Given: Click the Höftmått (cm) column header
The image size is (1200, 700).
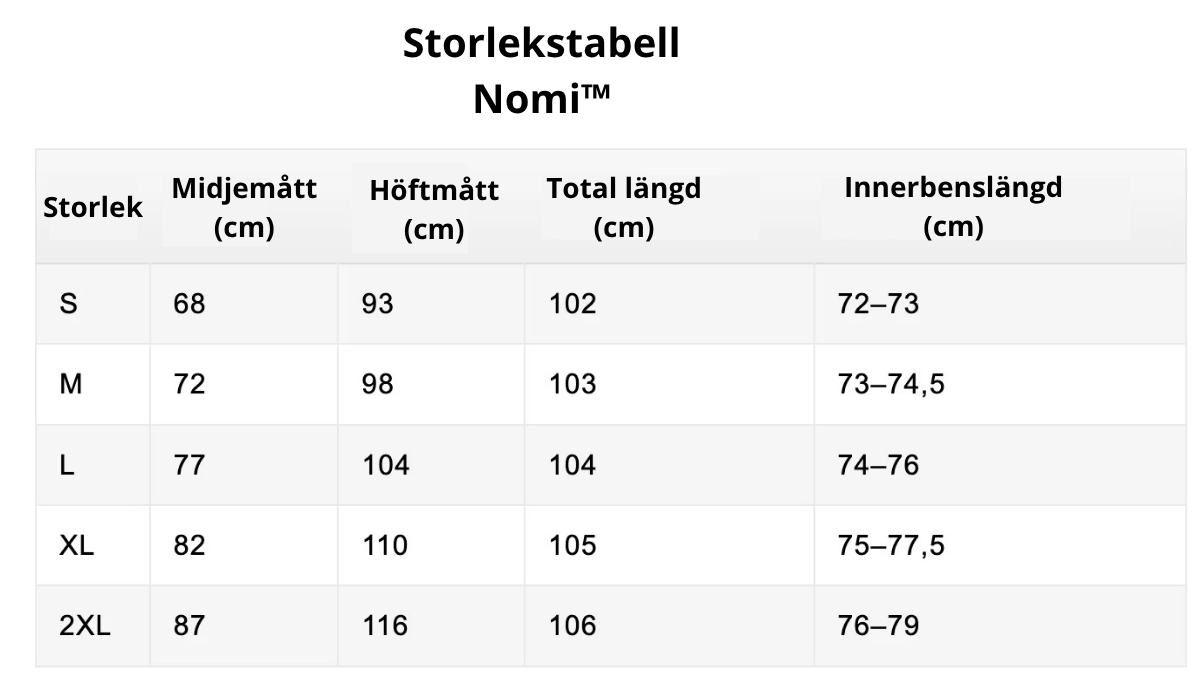Looking at the screenshot, I should point(433,209).
